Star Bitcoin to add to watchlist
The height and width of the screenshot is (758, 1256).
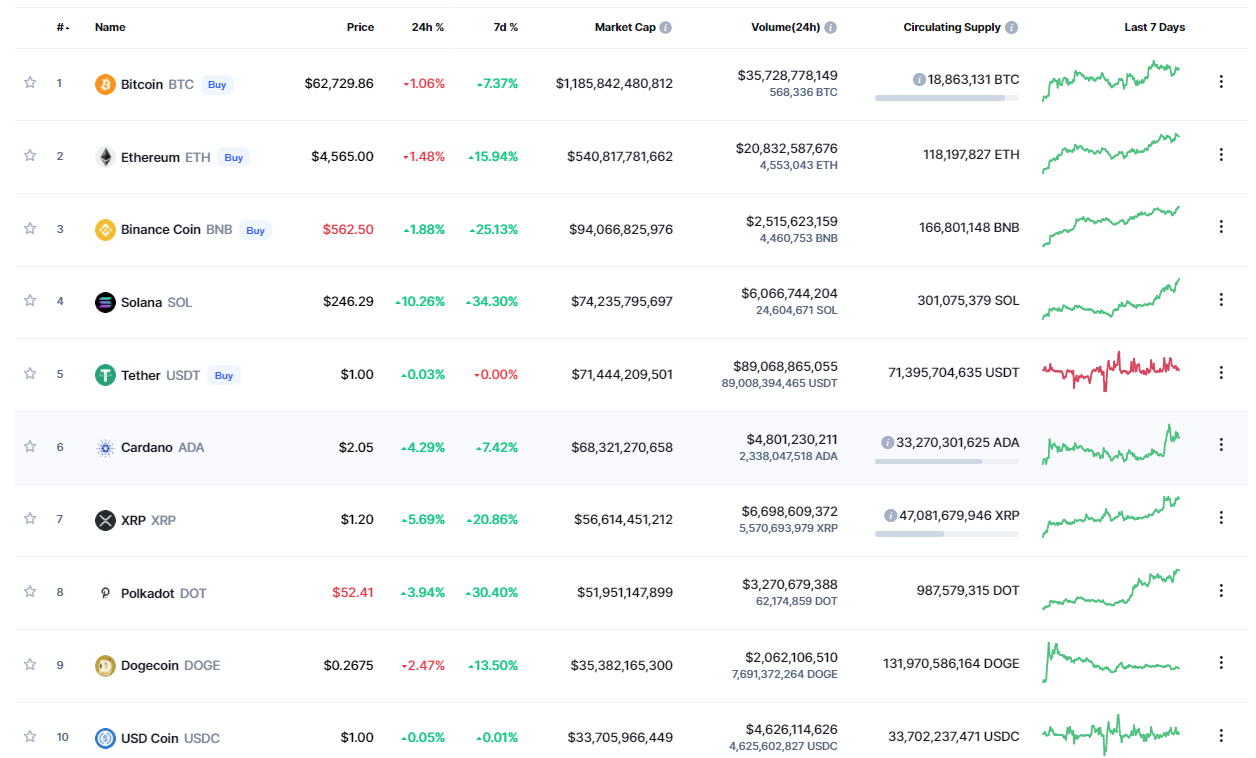tap(30, 83)
